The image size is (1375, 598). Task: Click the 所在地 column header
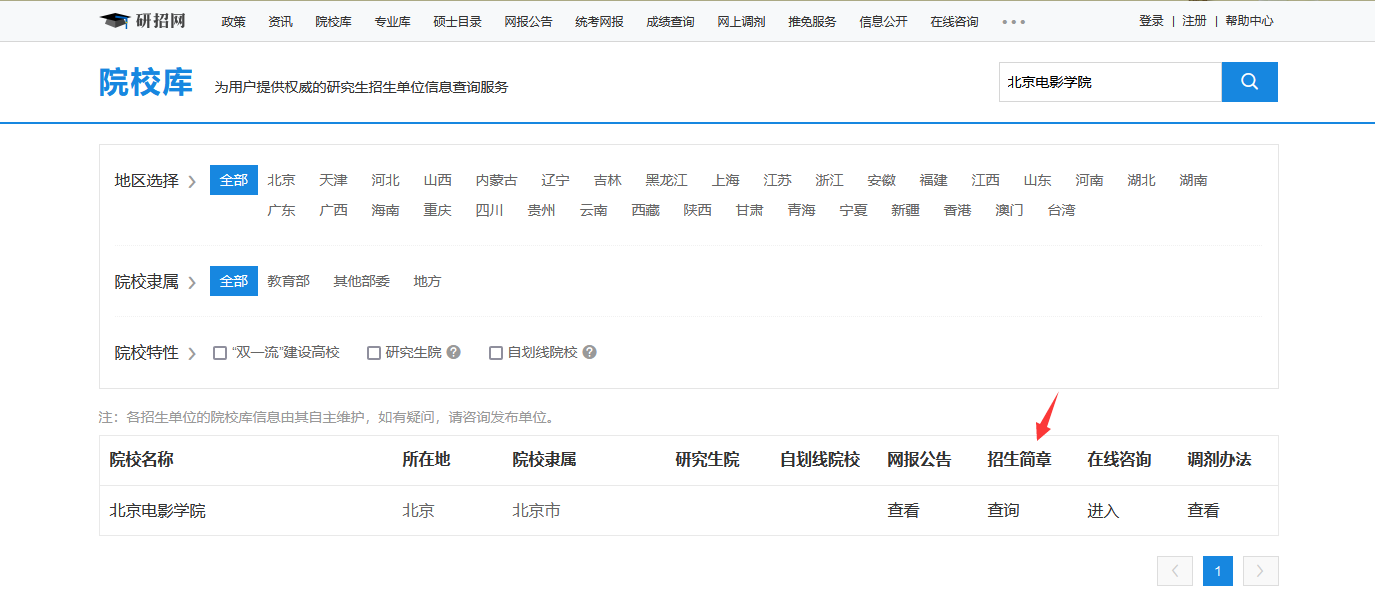click(426, 460)
